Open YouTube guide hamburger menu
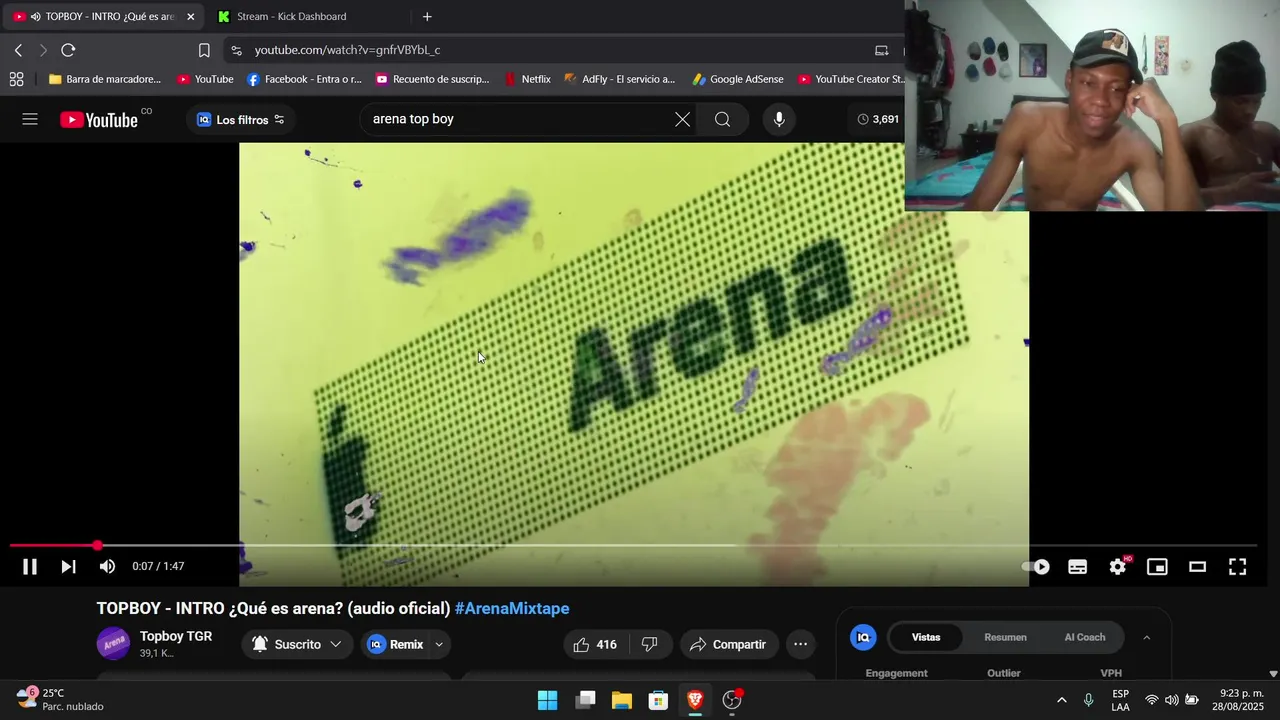Viewport: 1280px width, 720px height. pyautogui.click(x=30, y=119)
